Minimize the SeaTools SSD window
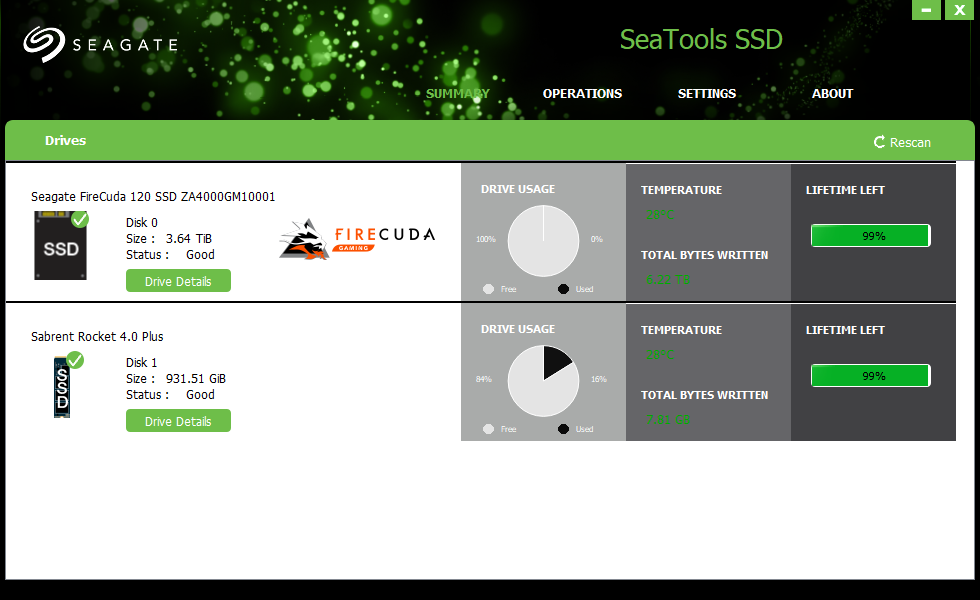980x600 pixels. (926, 10)
